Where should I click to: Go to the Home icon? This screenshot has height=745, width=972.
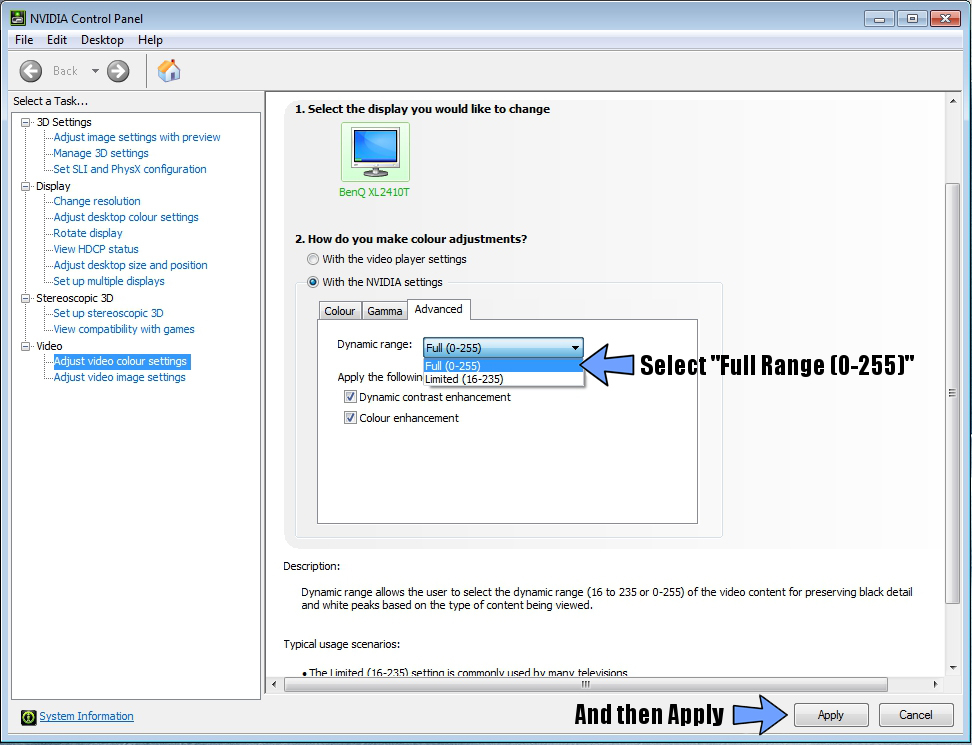click(x=169, y=71)
